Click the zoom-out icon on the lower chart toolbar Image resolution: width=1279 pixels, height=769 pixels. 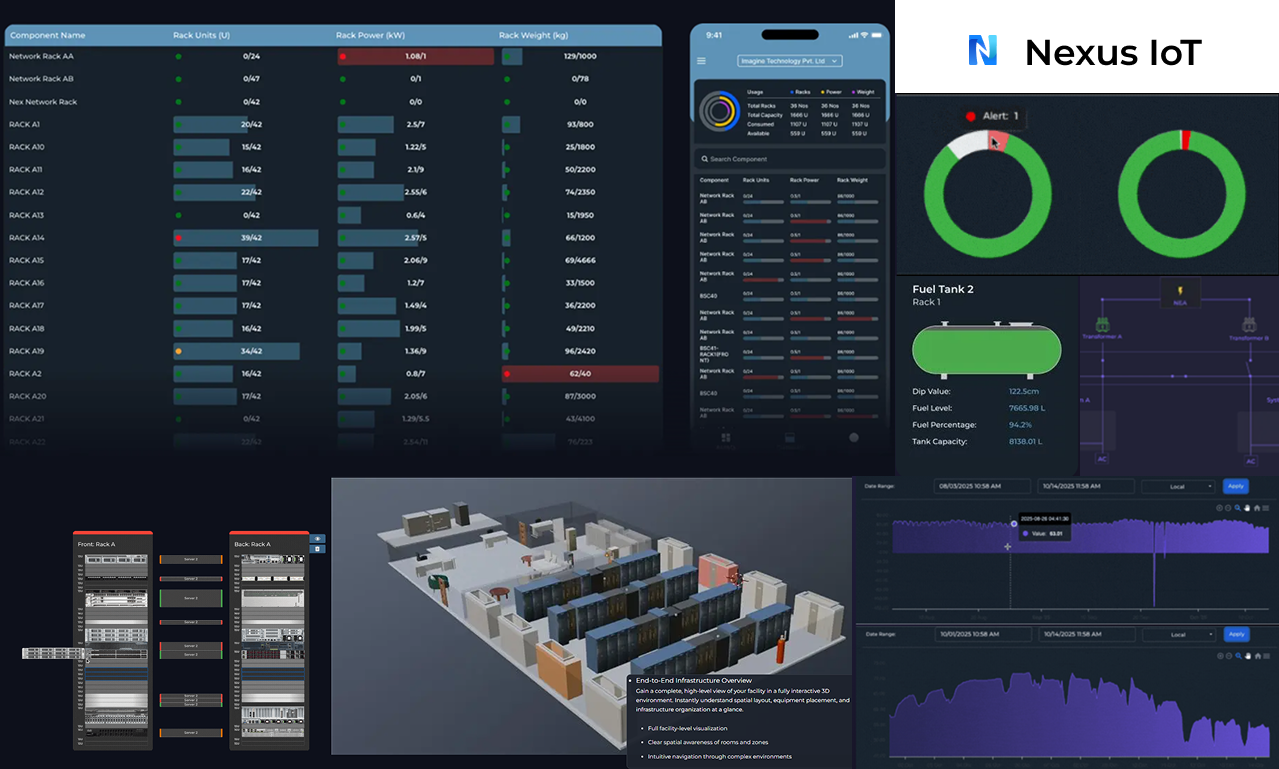click(x=1229, y=656)
